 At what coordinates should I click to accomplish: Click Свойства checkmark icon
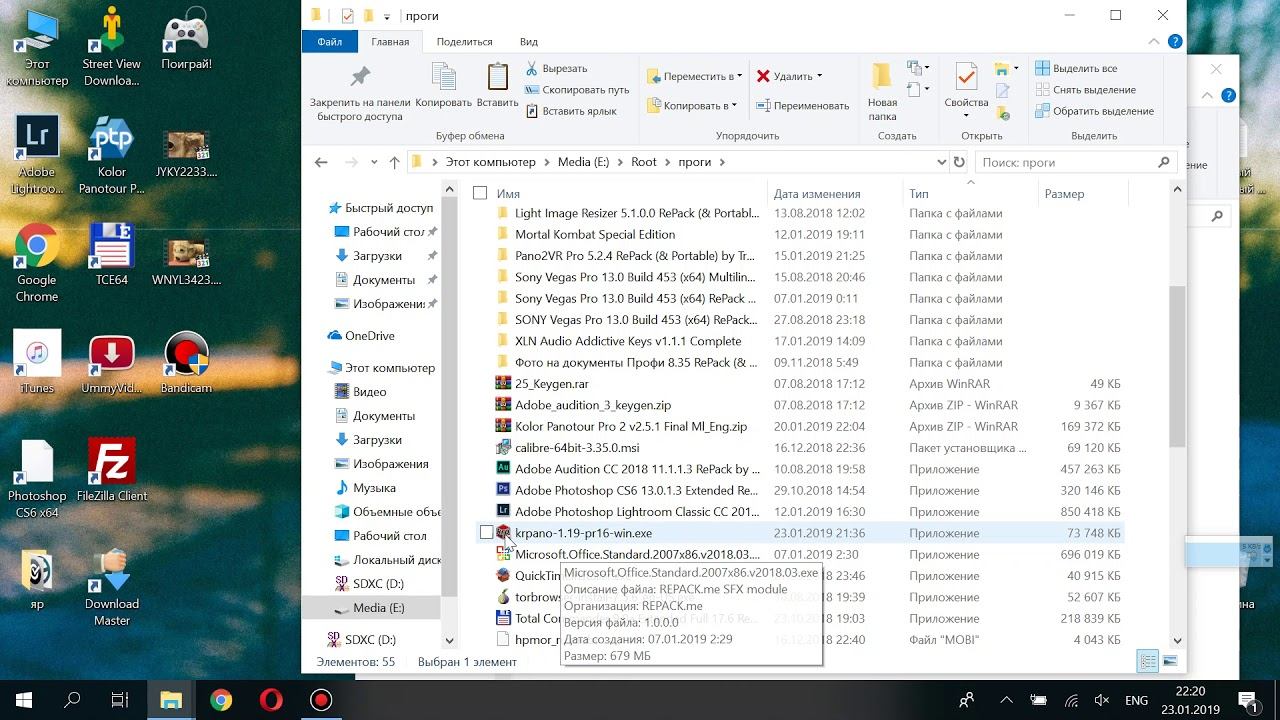tap(966, 77)
